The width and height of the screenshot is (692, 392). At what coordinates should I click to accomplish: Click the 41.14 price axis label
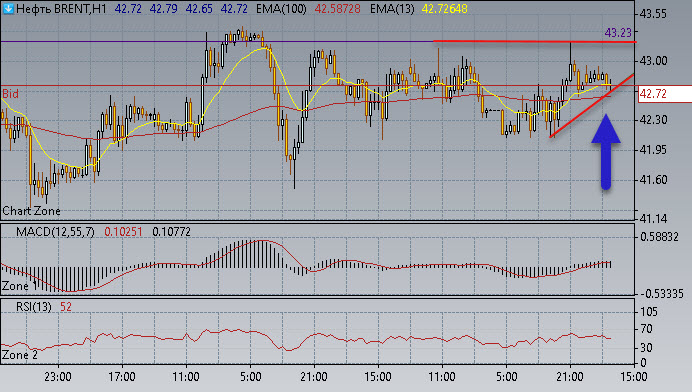click(653, 219)
